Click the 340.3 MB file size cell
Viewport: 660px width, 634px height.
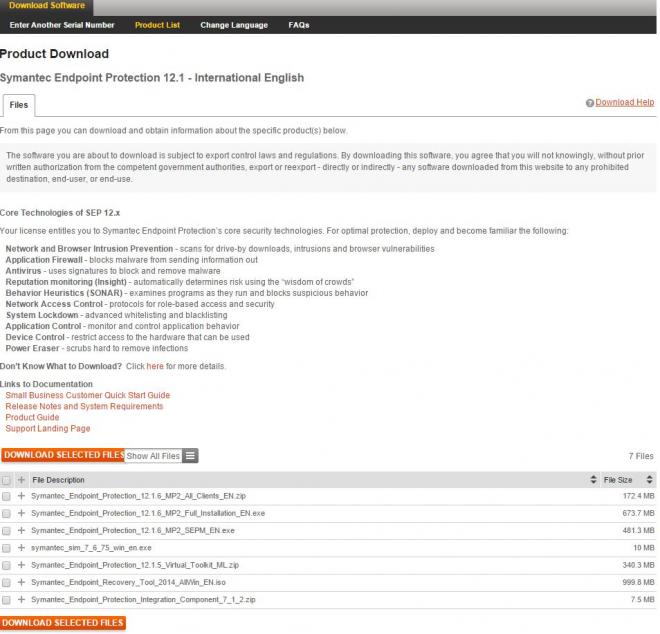click(639, 565)
